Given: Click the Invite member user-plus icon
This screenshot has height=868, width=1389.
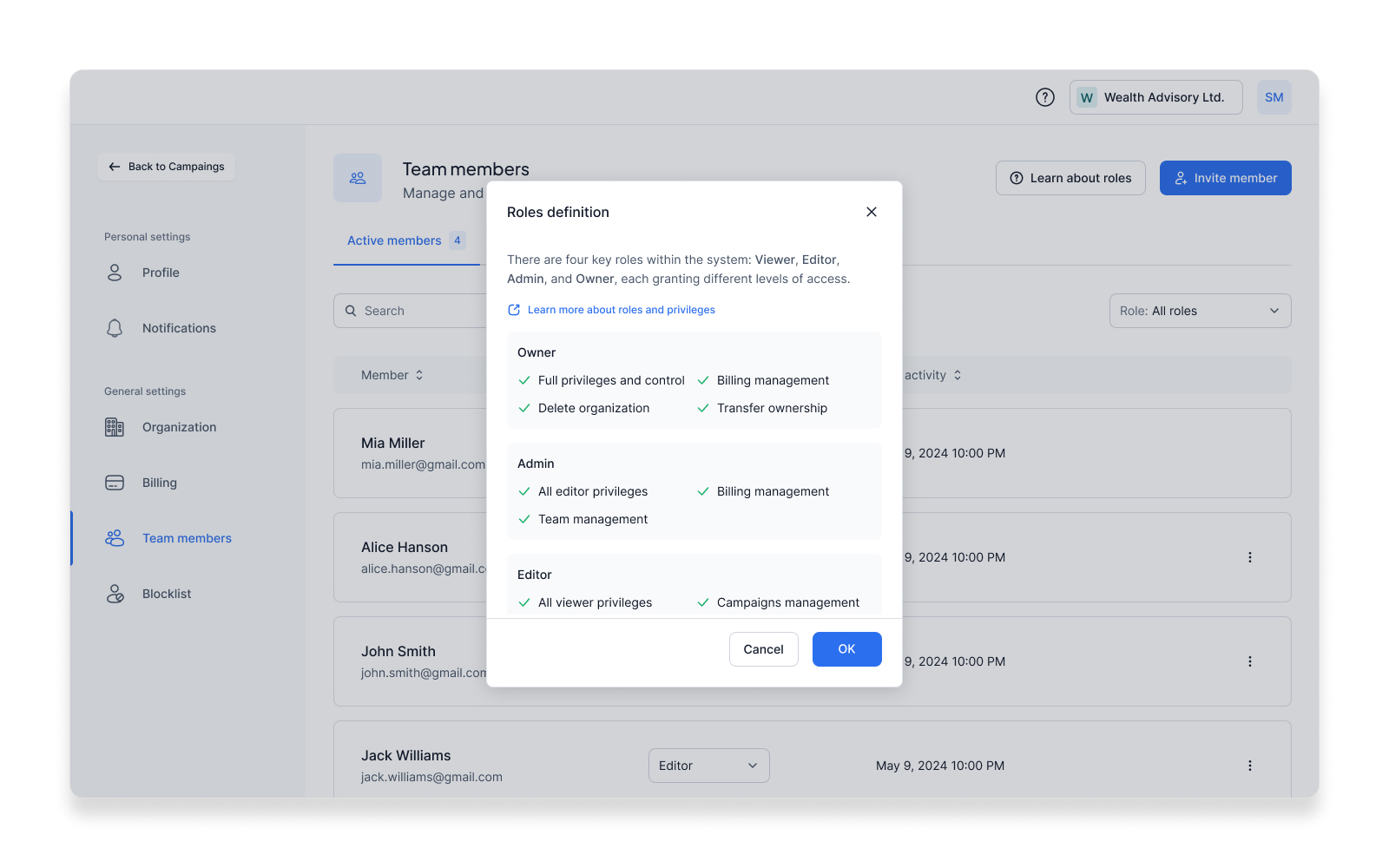Looking at the screenshot, I should point(1181,178).
